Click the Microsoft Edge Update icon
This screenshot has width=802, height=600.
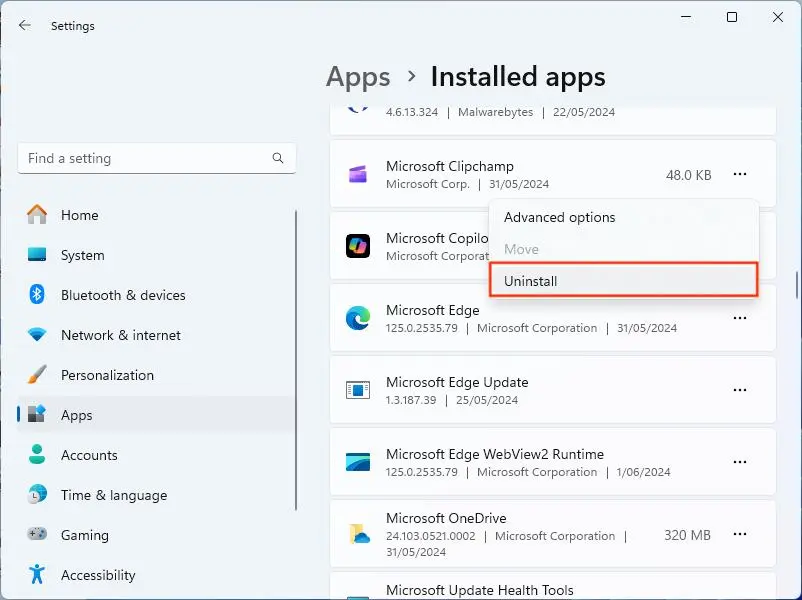tap(358, 390)
